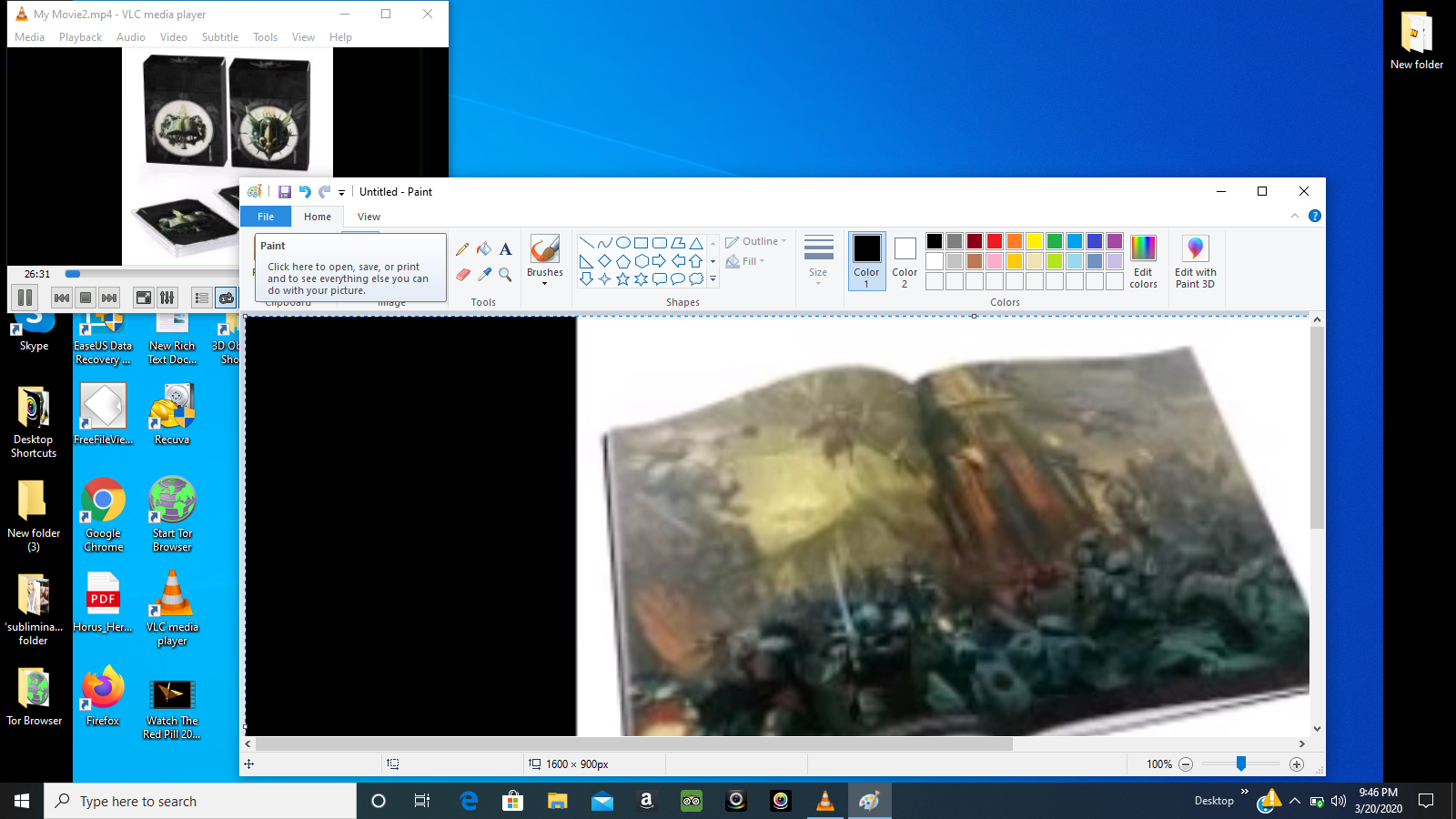Choose the Right arrow shape

point(660,261)
